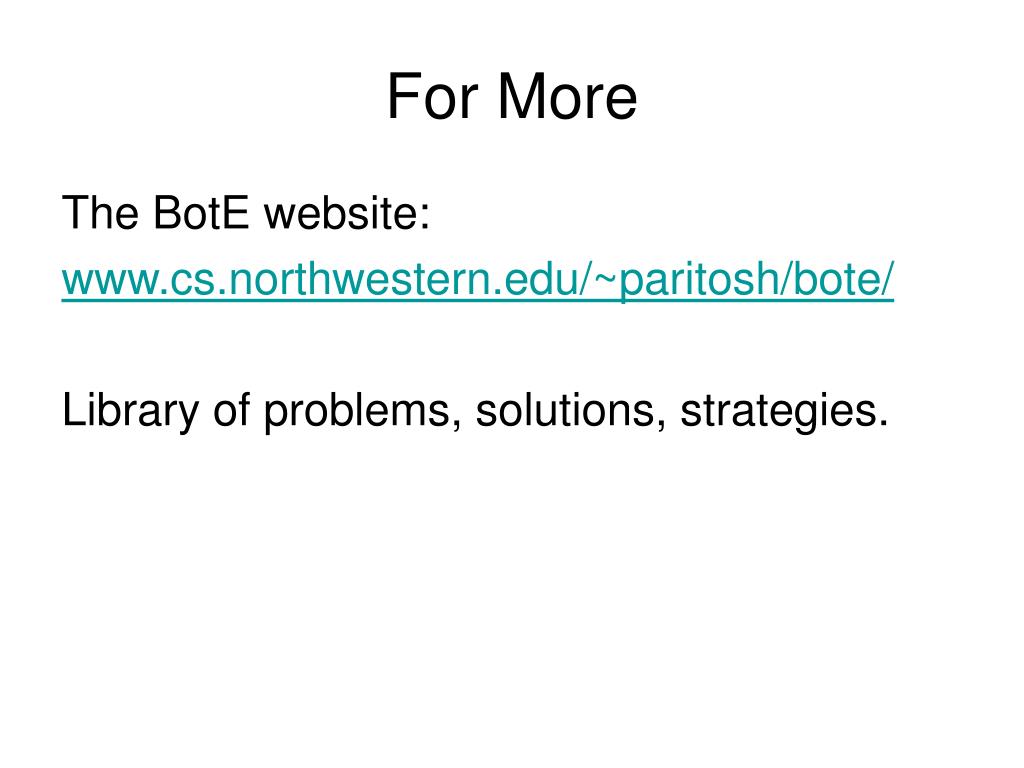Click the word "of" in the last line
This screenshot has width=1024, height=768.
pos(232,409)
